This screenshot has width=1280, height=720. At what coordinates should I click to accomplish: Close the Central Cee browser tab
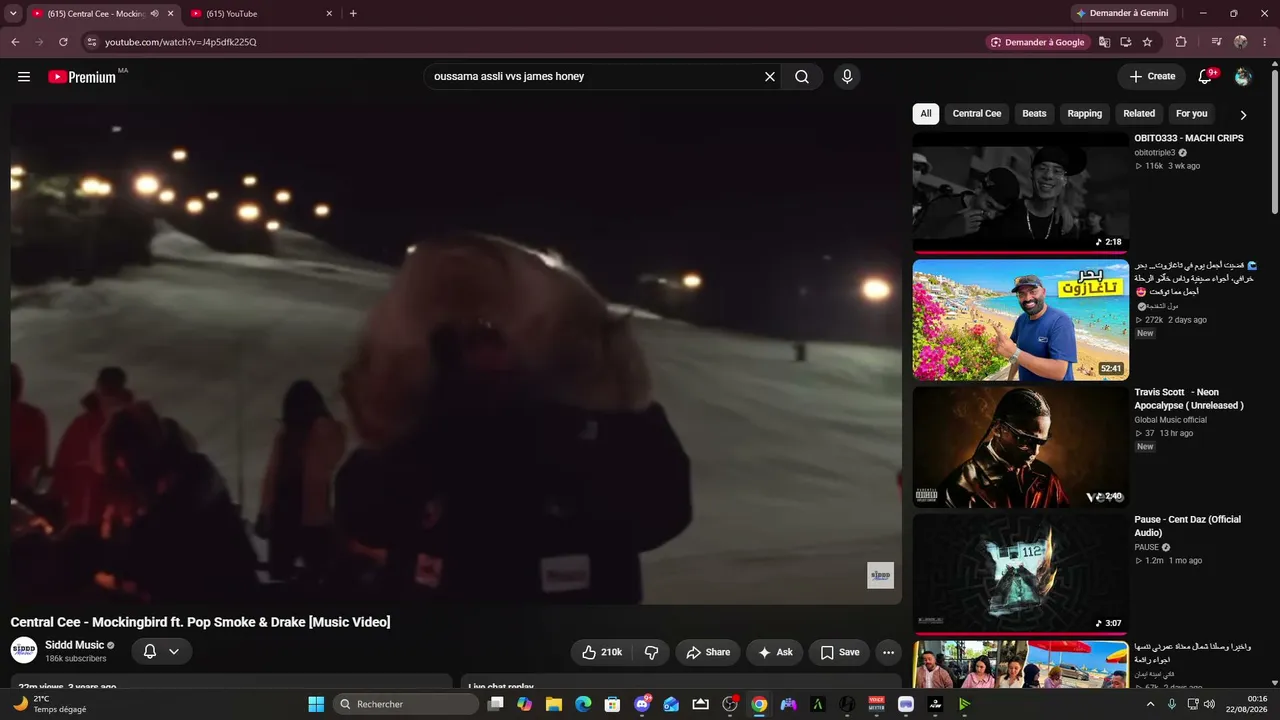(170, 14)
